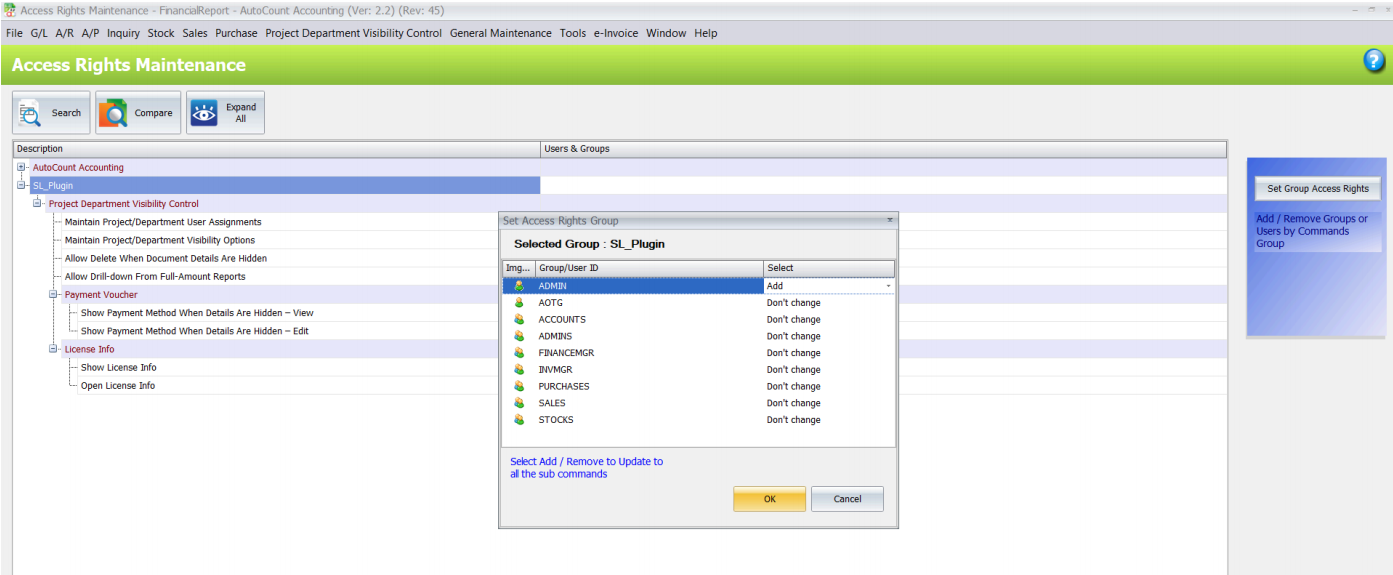Click the STOCKS group icon

(x=519, y=420)
